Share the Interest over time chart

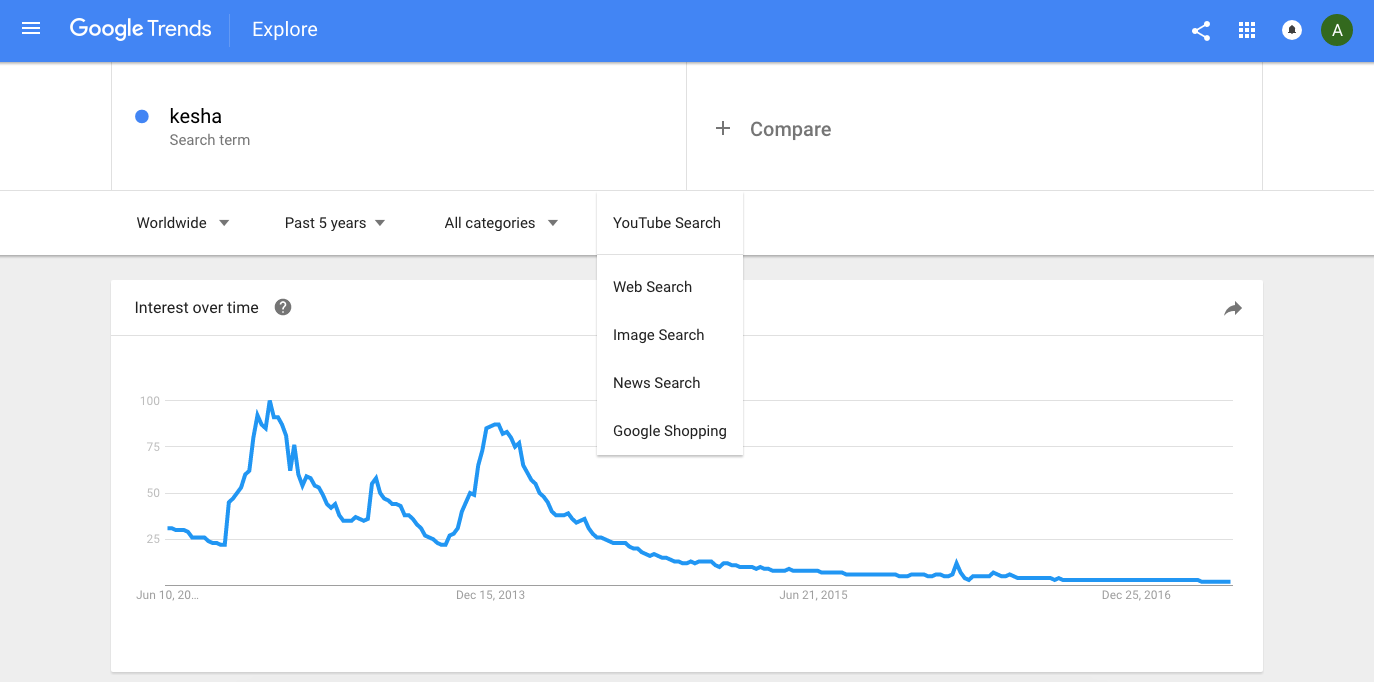[x=1233, y=309]
